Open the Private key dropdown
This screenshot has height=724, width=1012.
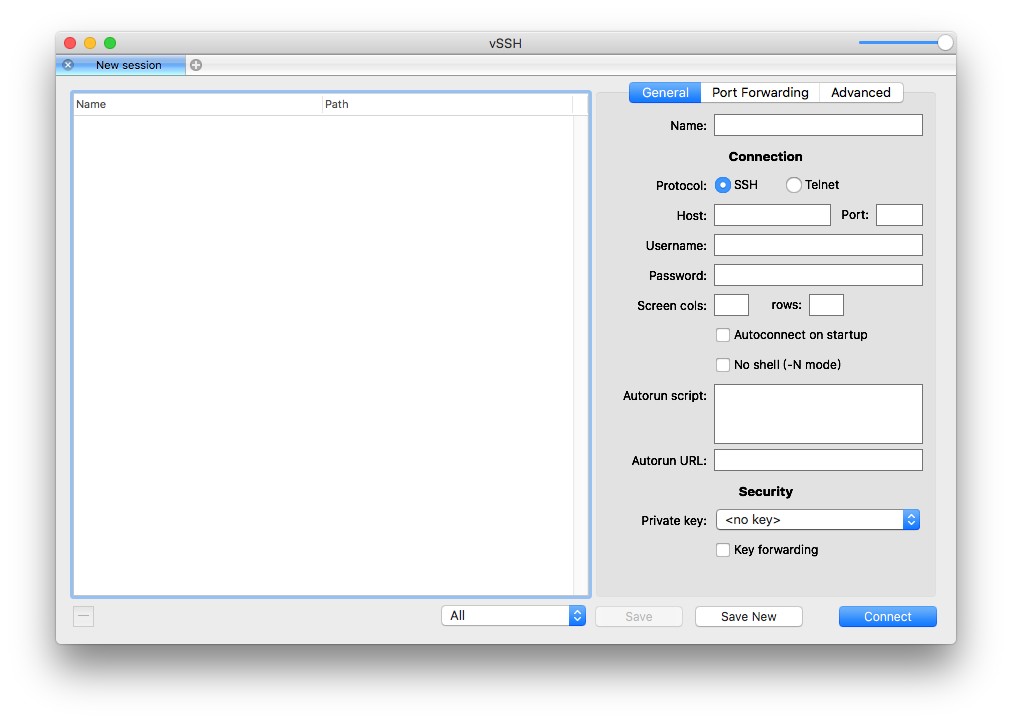[x=818, y=519]
